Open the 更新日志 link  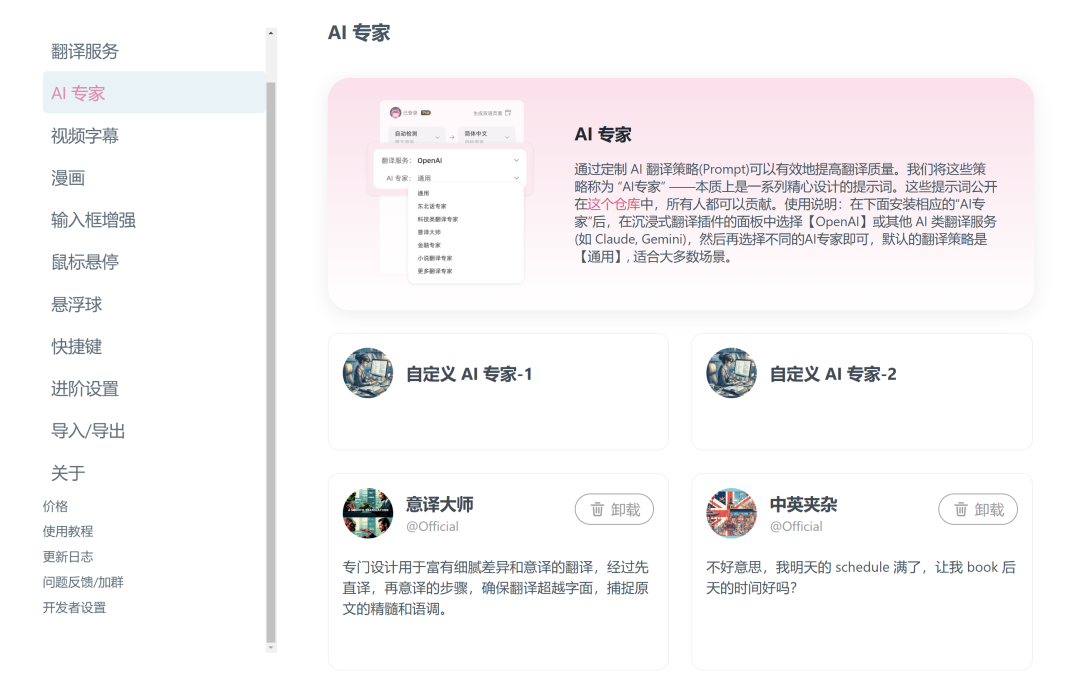(67, 556)
